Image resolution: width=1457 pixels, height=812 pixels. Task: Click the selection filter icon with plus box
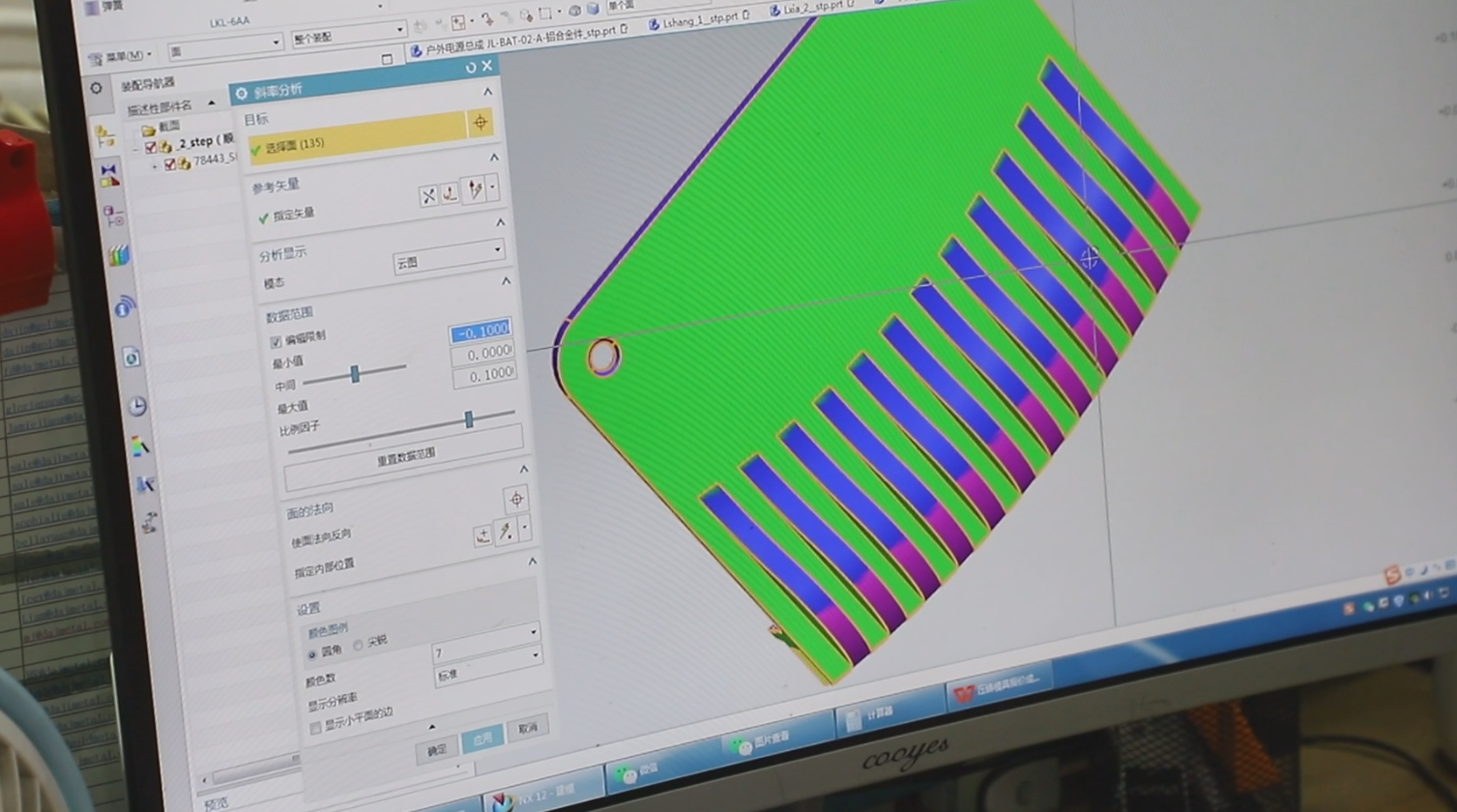(457, 22)
